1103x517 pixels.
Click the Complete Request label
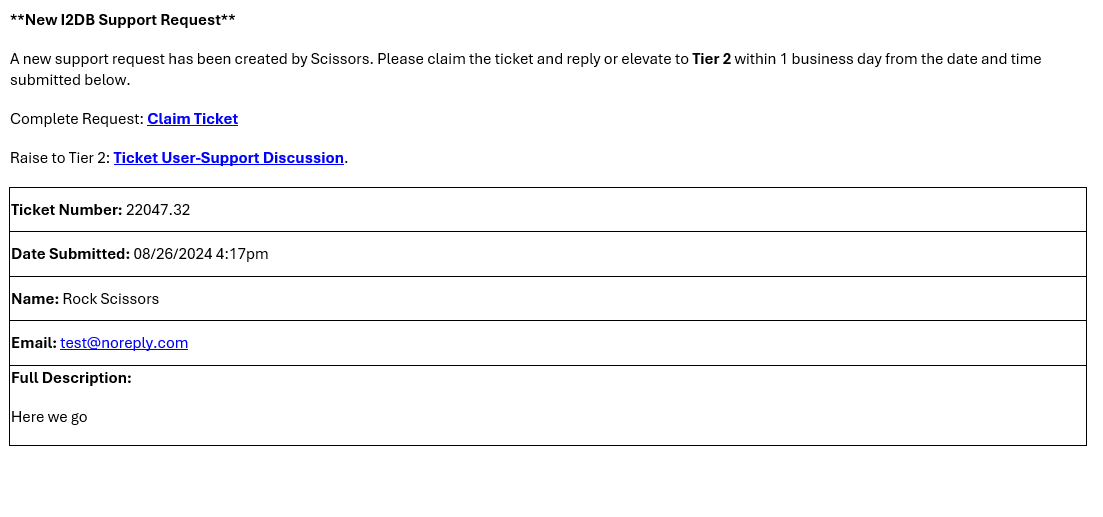click(77, 119)
